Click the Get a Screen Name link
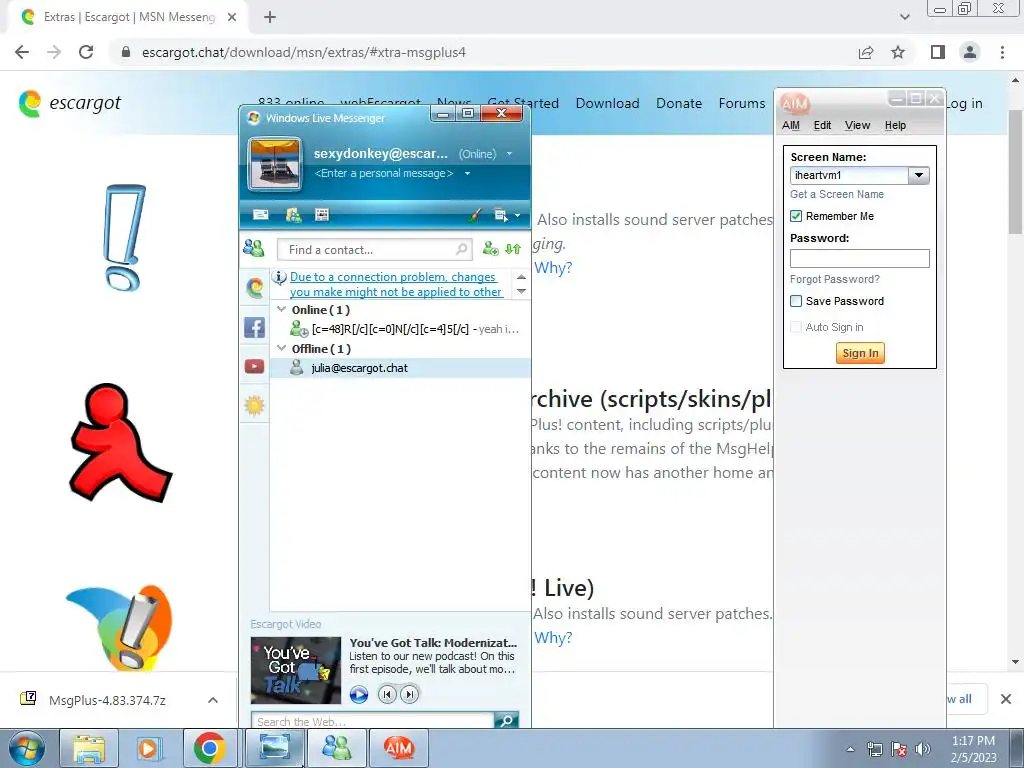The width and height of the screenshot is (1024, 768). pos(837,195)
